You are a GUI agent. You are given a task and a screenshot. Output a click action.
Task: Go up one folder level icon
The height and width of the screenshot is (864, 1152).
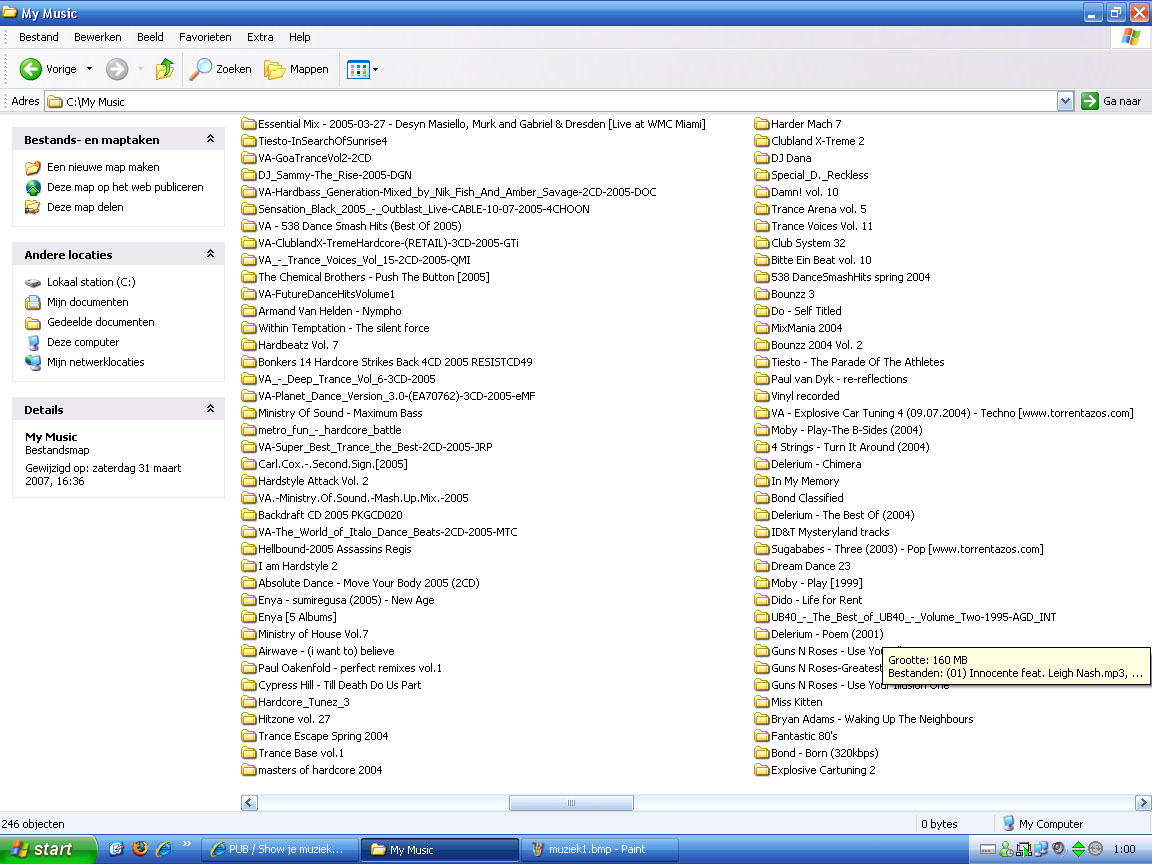tap(165, 69)
